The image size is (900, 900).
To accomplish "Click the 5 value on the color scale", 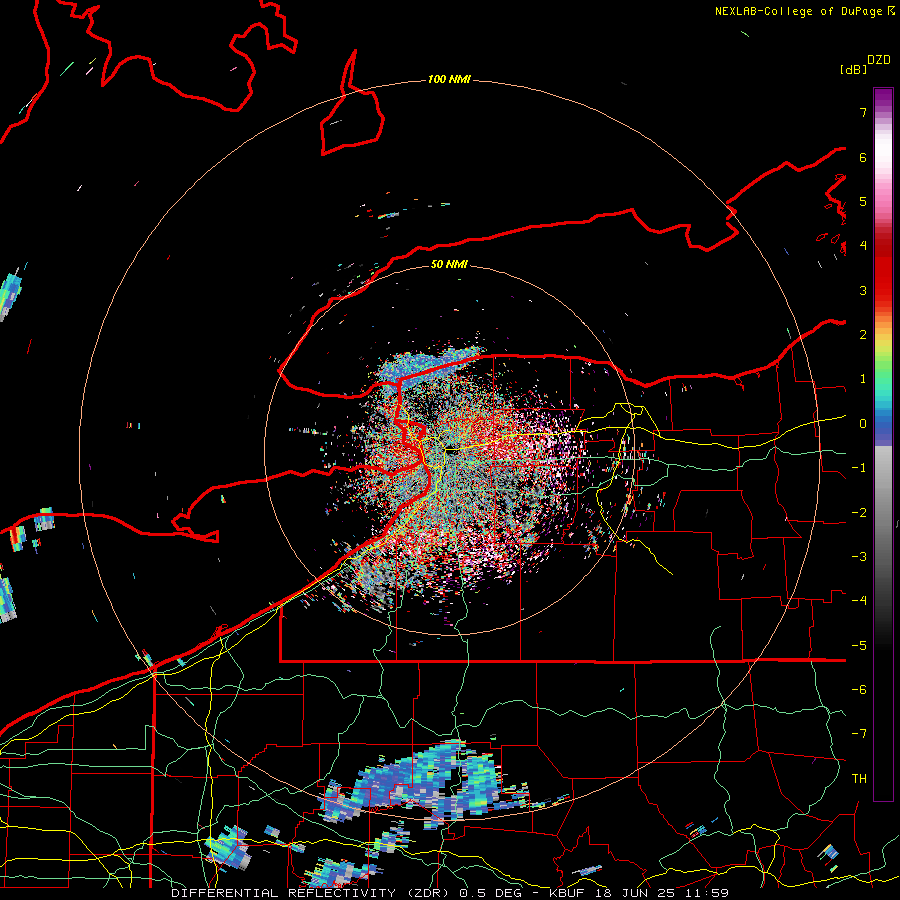I will click(x=863, y=201).
